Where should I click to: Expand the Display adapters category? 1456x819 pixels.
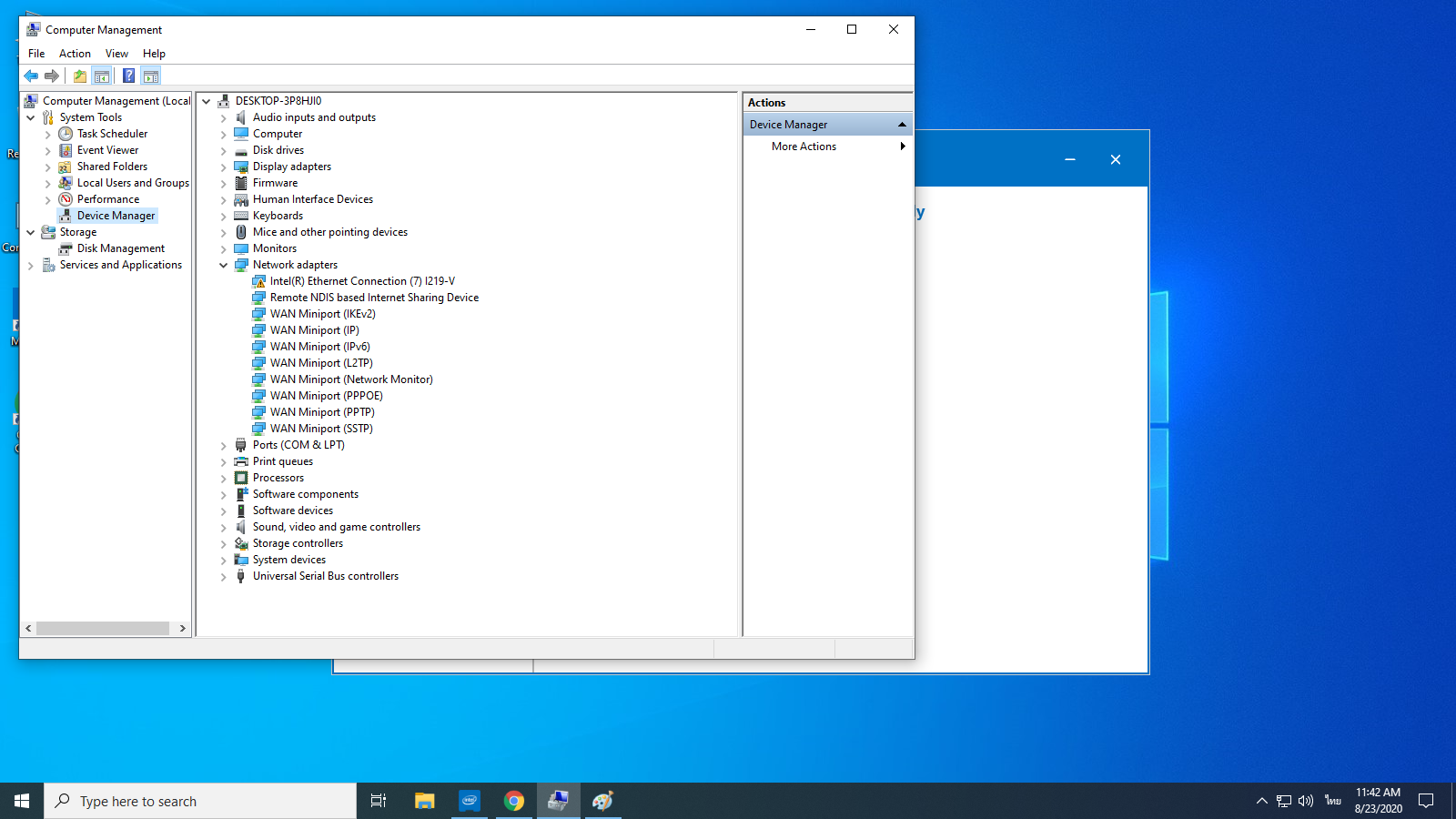[x=223, y=167]
